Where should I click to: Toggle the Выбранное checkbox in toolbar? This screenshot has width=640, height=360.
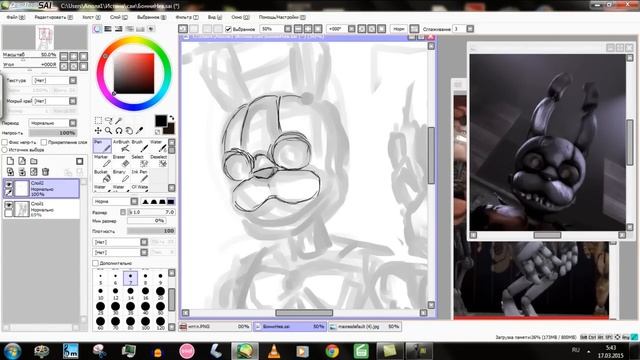(x=228, y=29)
